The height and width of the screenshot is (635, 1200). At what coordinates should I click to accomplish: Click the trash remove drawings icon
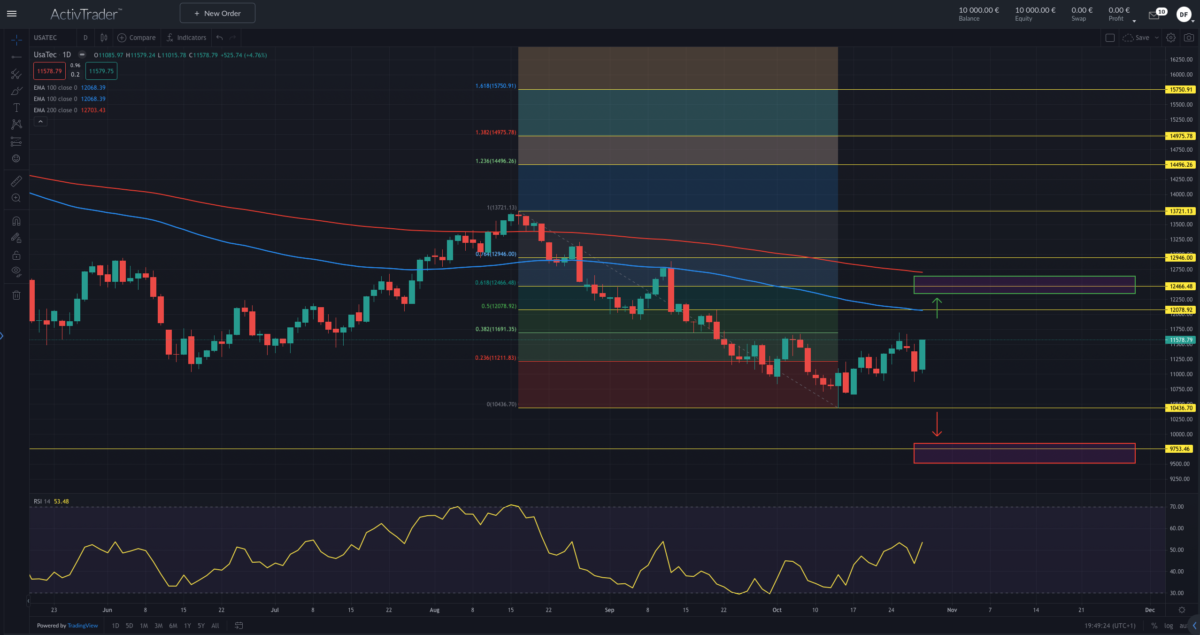tap(16, 295)
